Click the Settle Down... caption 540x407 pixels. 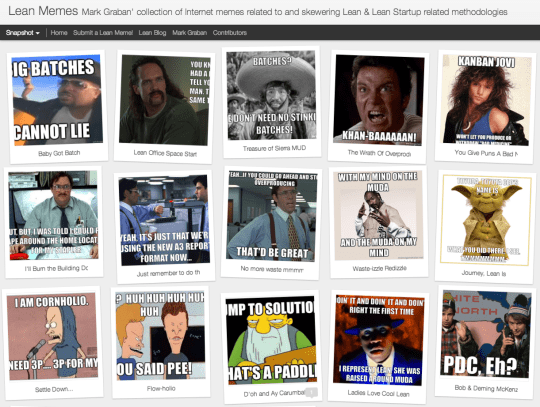click(54, 389)
